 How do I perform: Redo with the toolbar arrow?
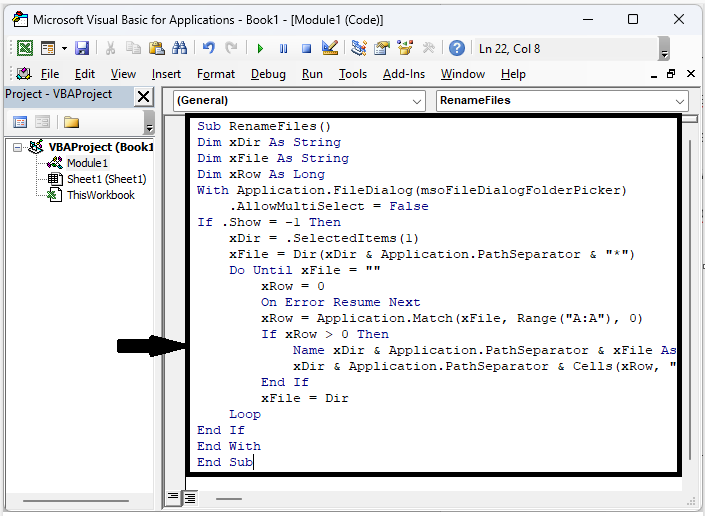[231, 48]
